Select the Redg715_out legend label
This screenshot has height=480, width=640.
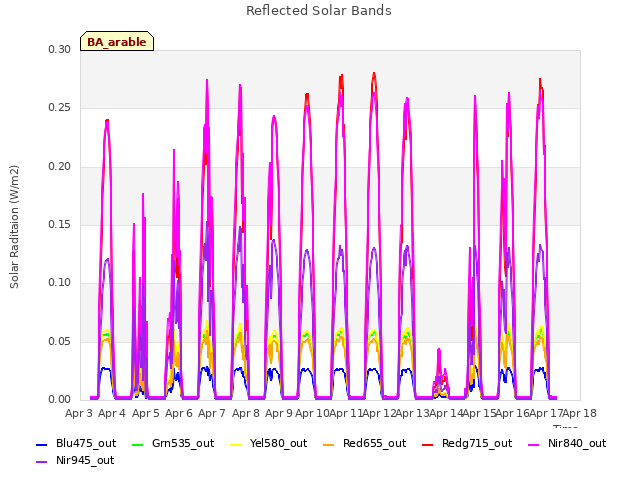tap(477, 444)
